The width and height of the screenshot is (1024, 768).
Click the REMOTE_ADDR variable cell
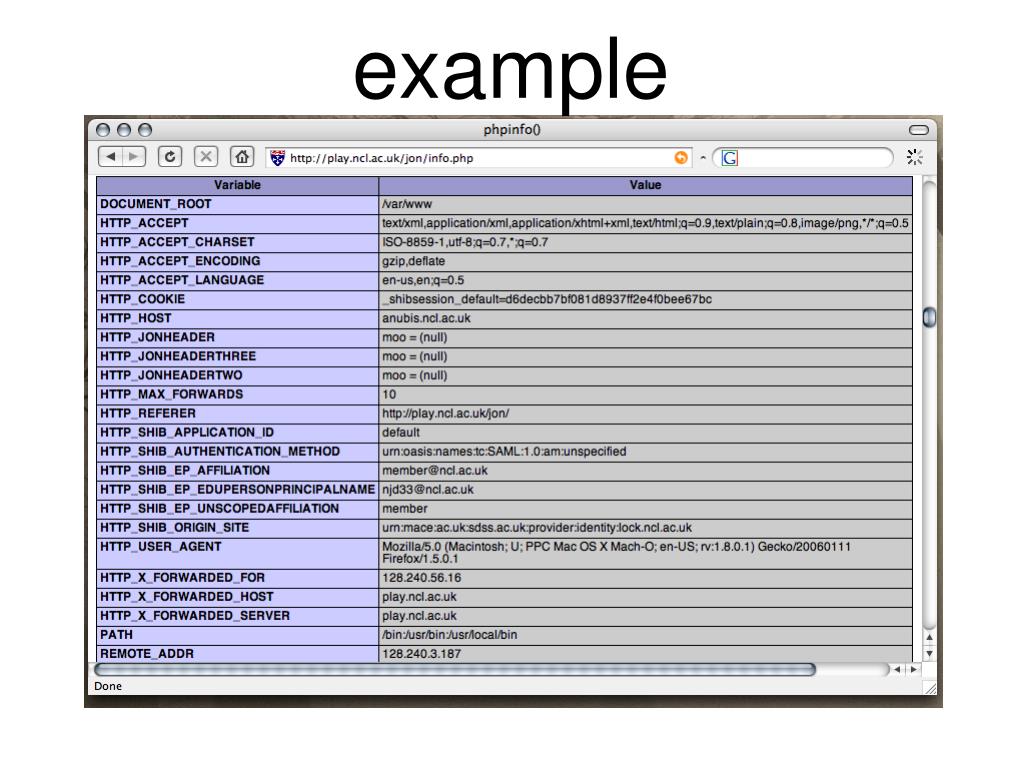(237, 653)
